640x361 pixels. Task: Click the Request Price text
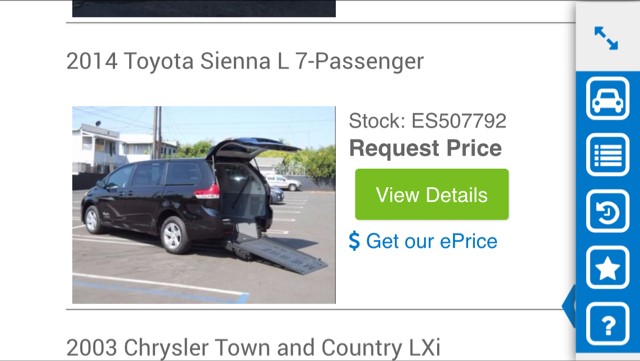click(425, 148)
